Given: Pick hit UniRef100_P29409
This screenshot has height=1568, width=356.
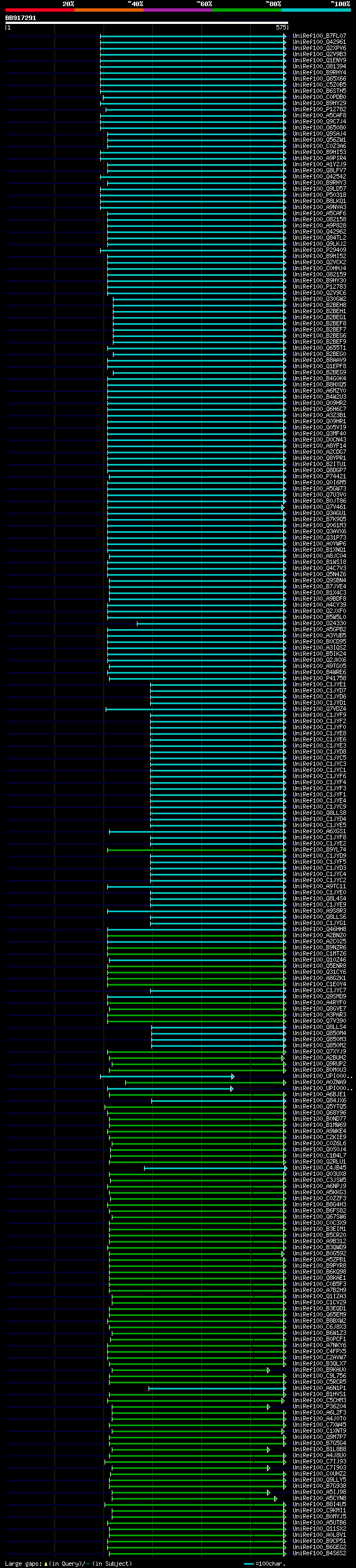Looking at the screenshot, I should pos(319,250).
